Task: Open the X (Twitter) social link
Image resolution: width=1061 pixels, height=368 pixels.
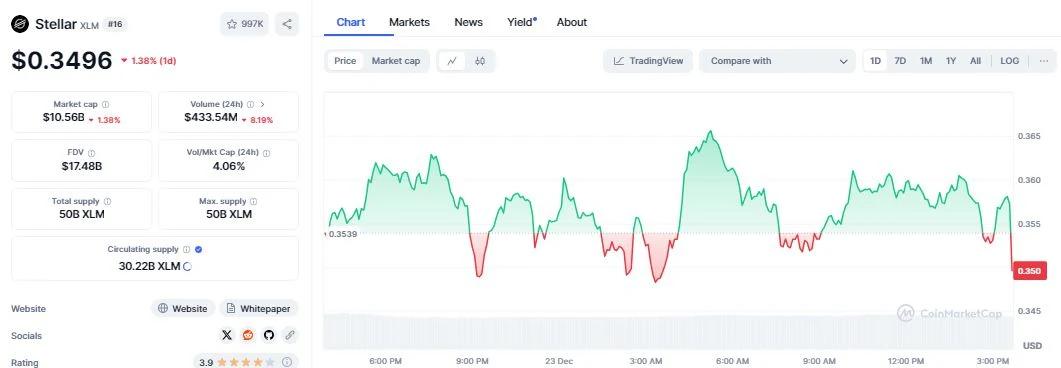Action: pyautogui.click(x=227, y=335)
